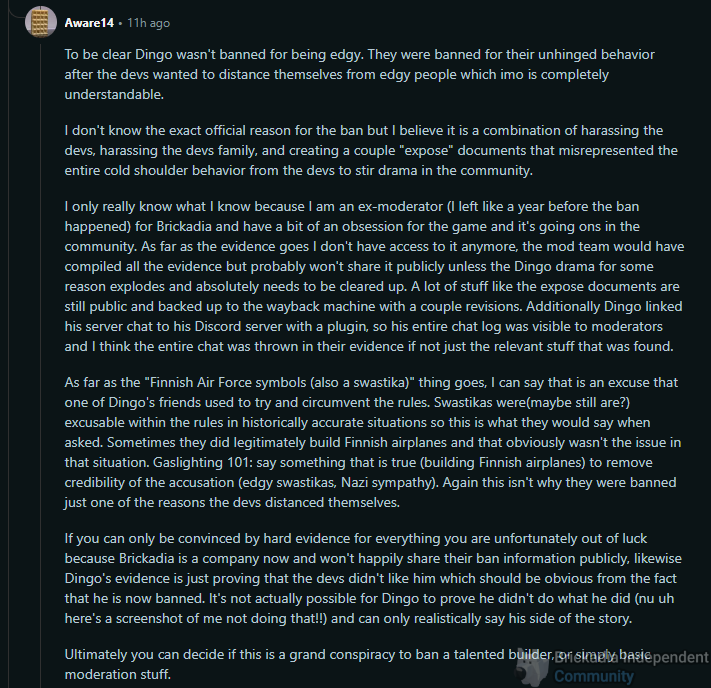Click the 11h ago timestamp

148,23
